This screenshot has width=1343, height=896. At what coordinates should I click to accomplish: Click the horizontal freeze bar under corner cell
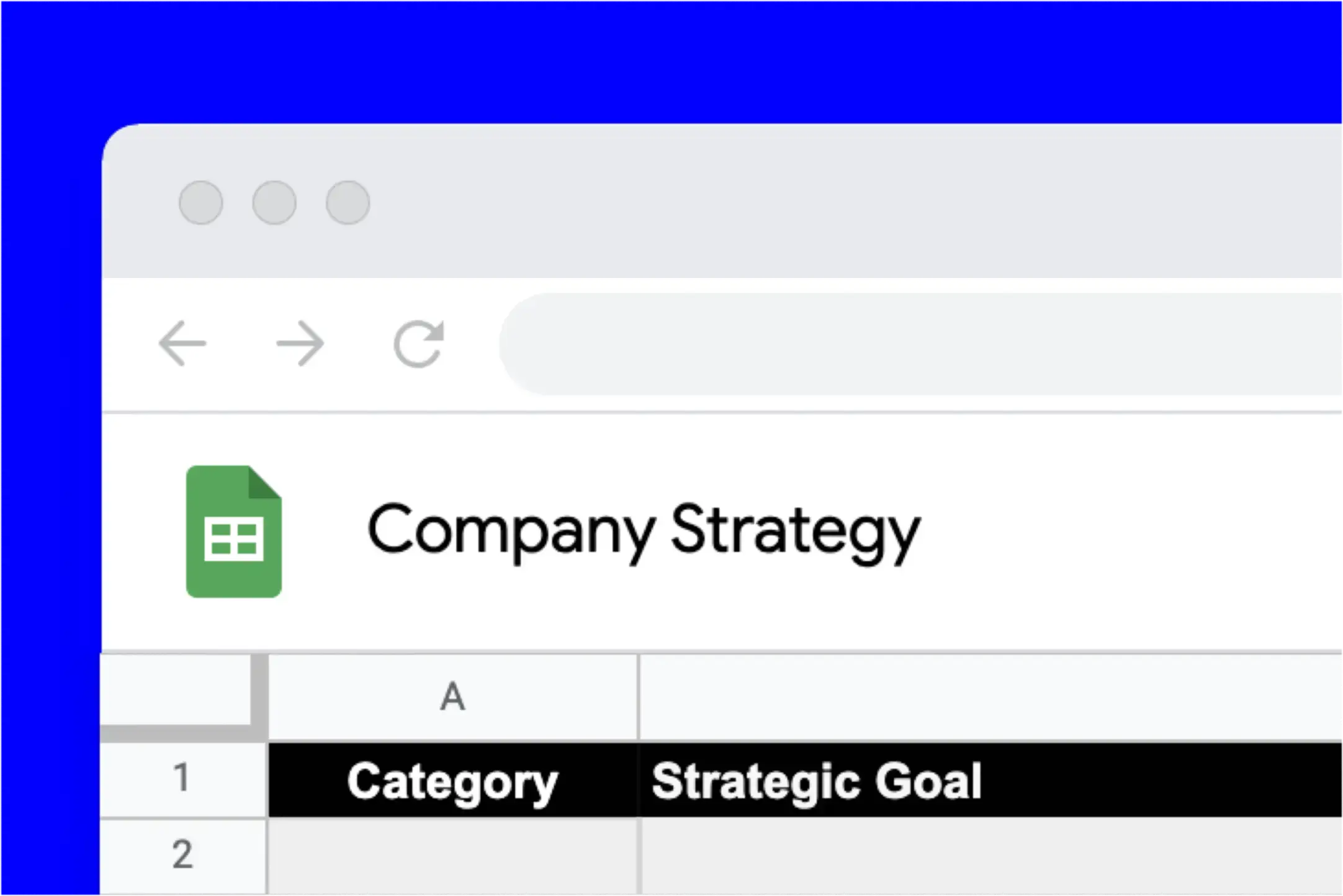click(177, 733)
